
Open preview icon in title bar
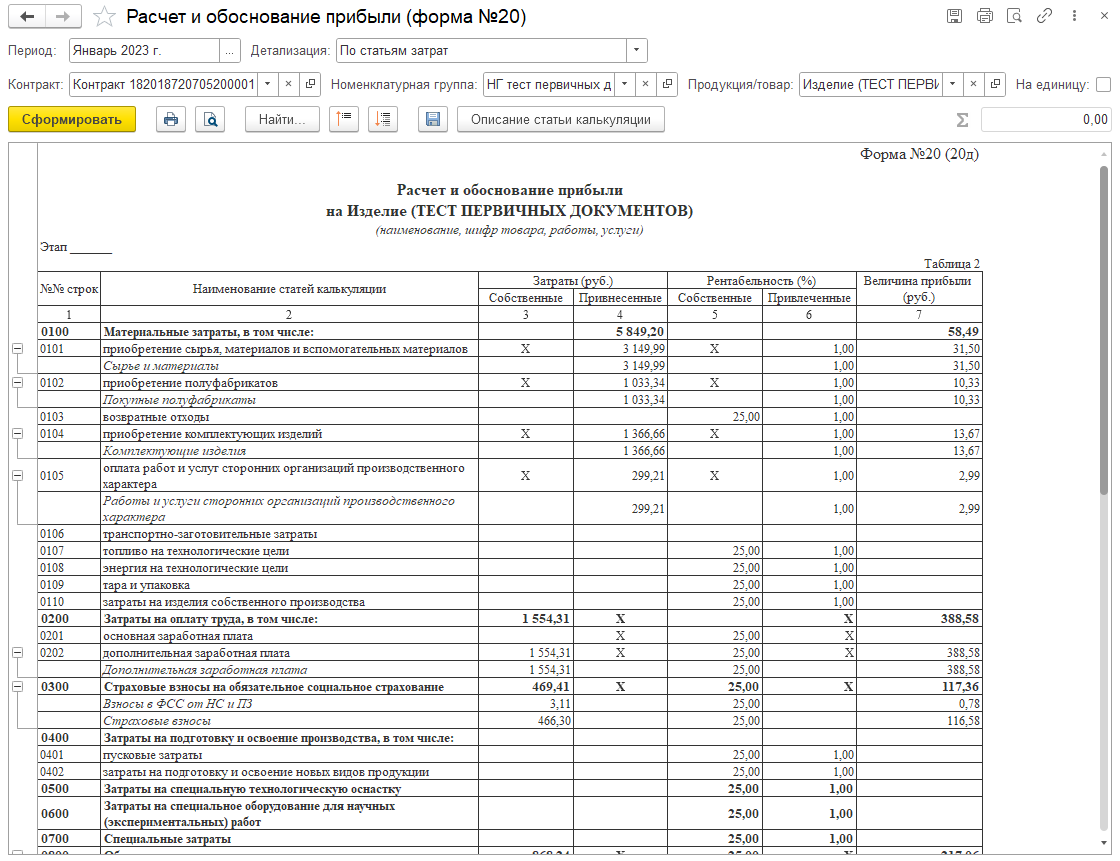pos(1014,16)
